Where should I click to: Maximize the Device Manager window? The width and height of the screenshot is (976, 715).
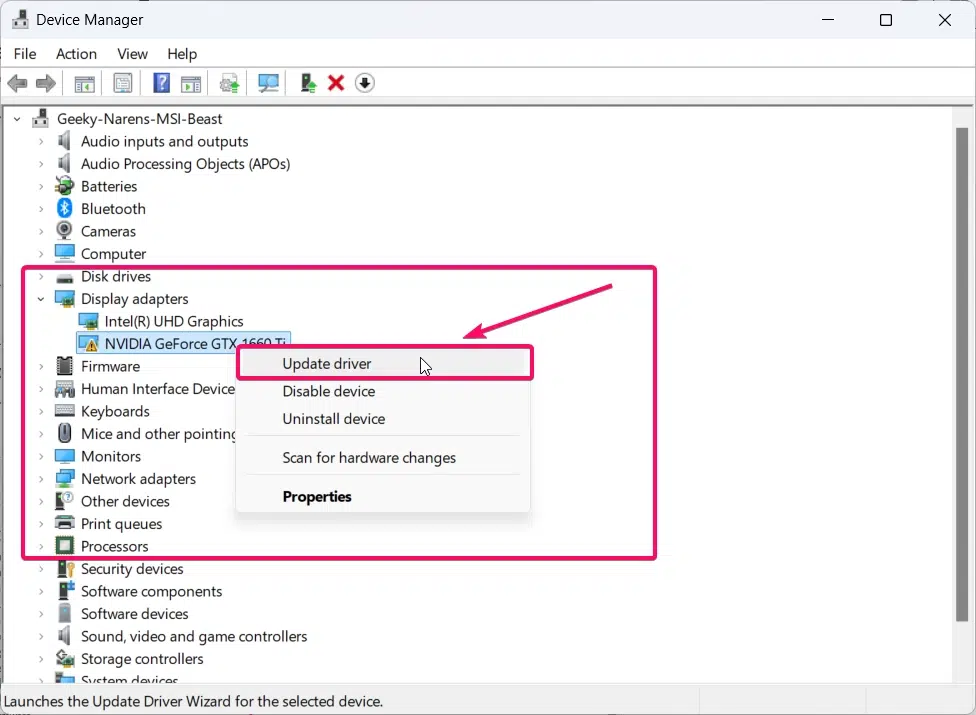886,20
